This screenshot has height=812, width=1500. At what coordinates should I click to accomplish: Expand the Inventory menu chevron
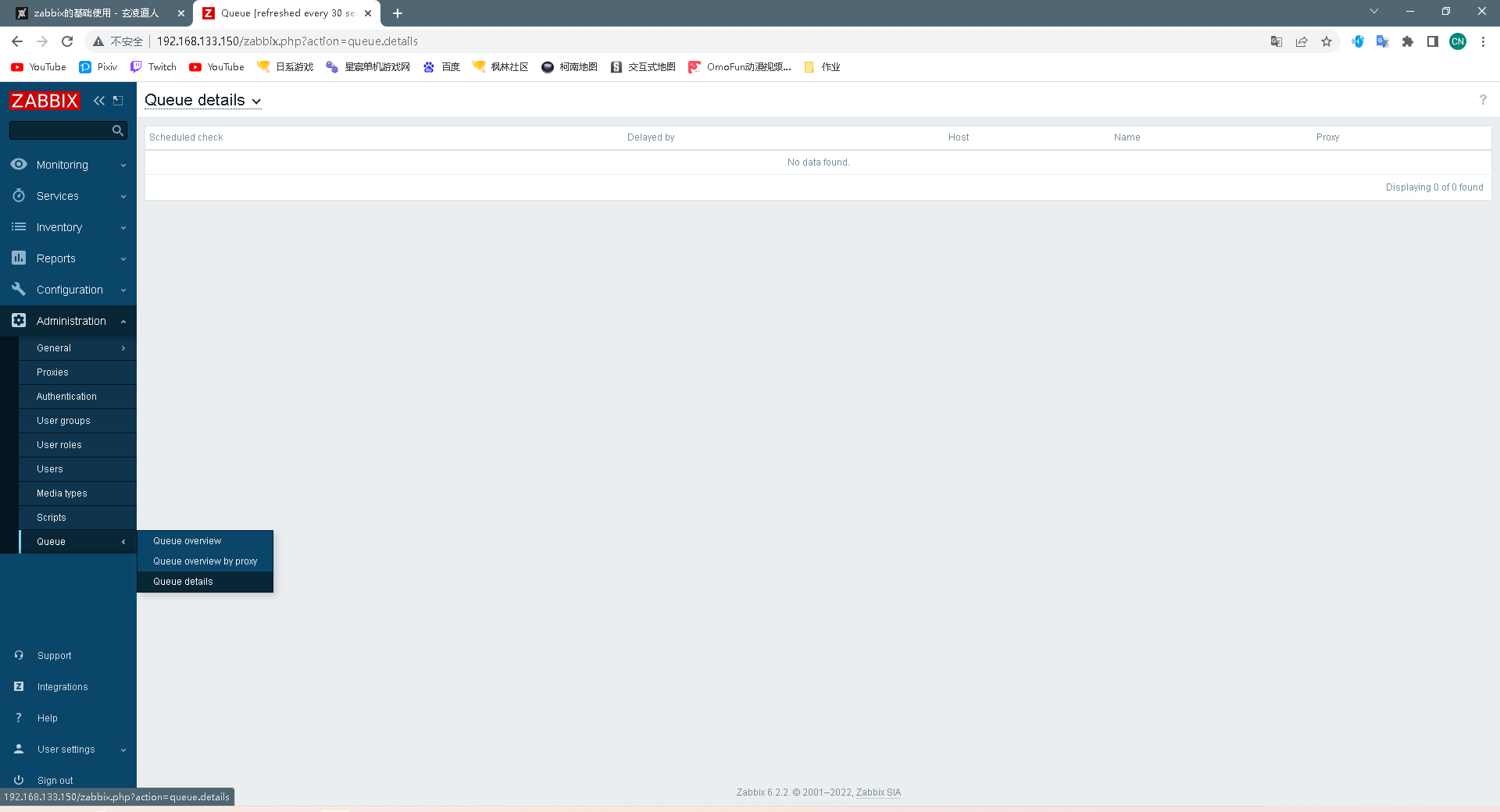coord(123,228)
